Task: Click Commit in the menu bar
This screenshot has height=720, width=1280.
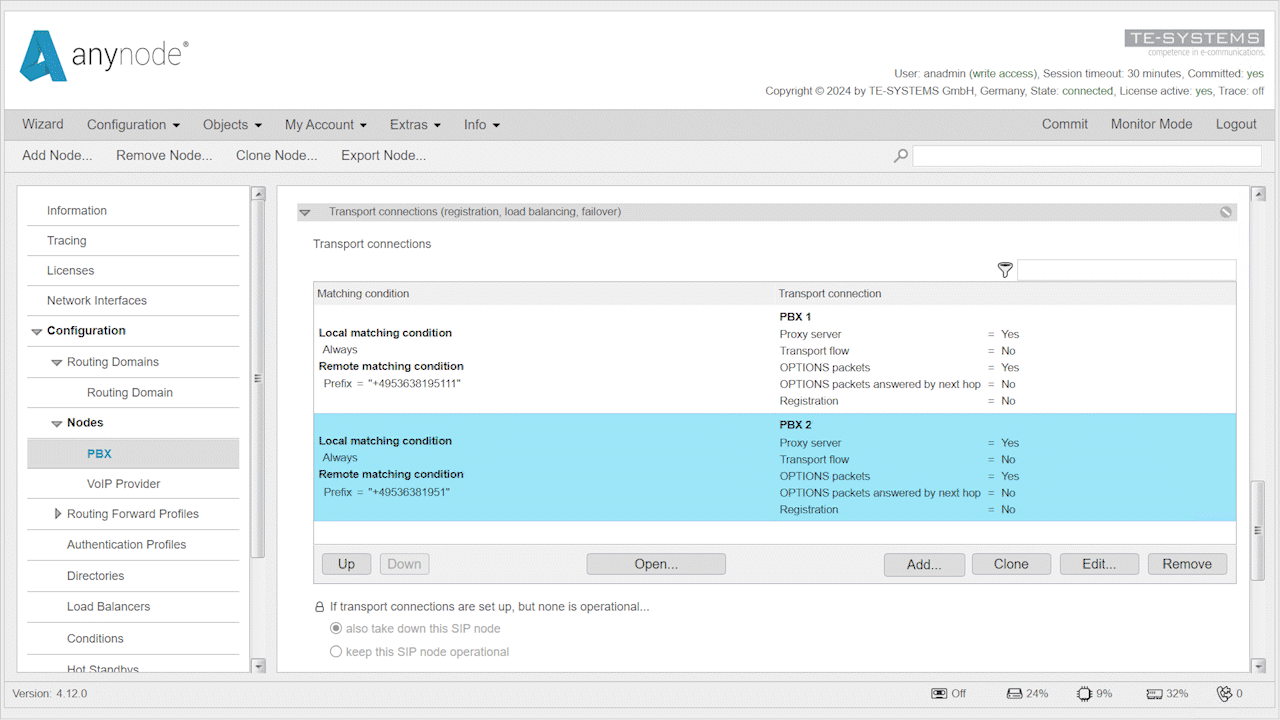Action: (1065, 124)
